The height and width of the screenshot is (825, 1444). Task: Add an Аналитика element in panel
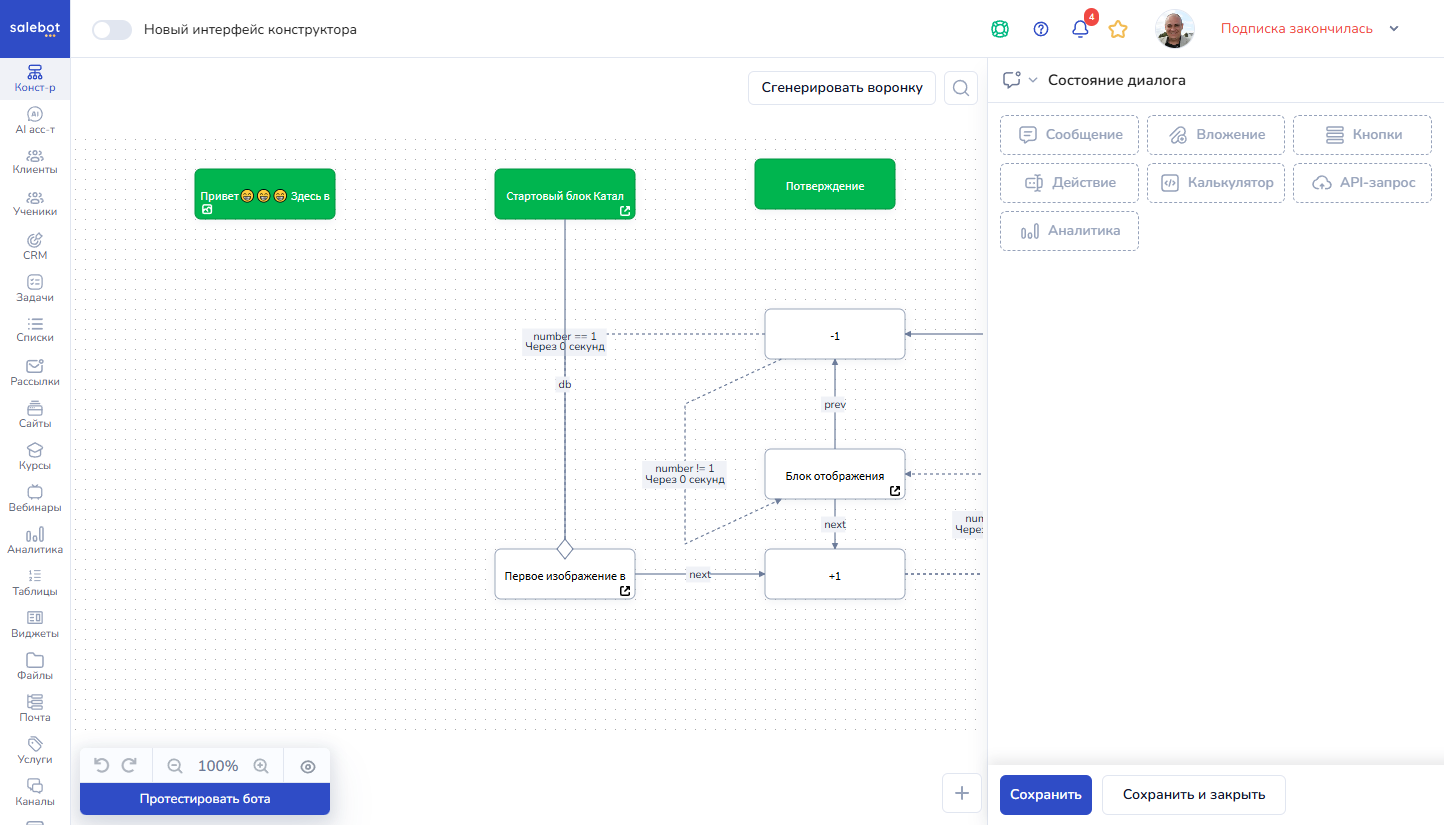[x=1069, y=231]
